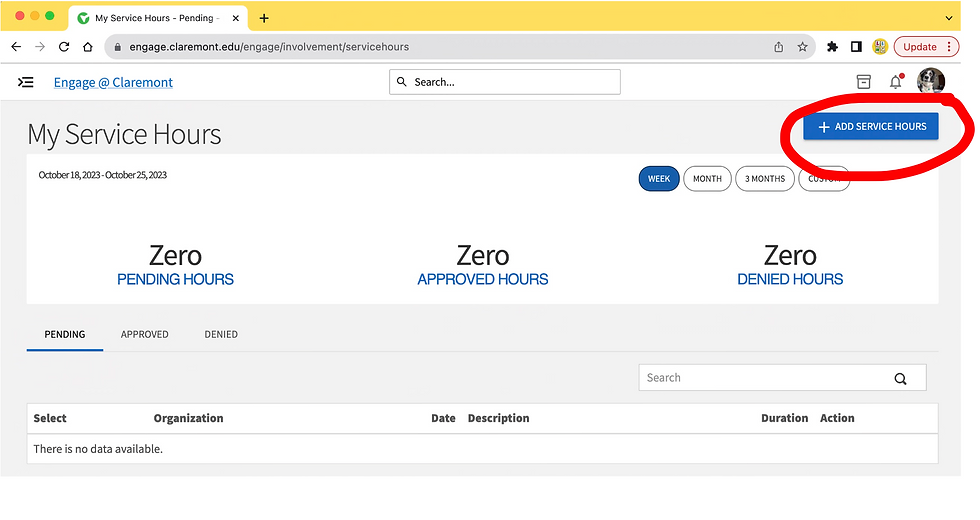Click the magnifier icon in table search
Image resolution: width=980 pixels, height=520 pixels.
pyautogui.click(x=900, y=378)
